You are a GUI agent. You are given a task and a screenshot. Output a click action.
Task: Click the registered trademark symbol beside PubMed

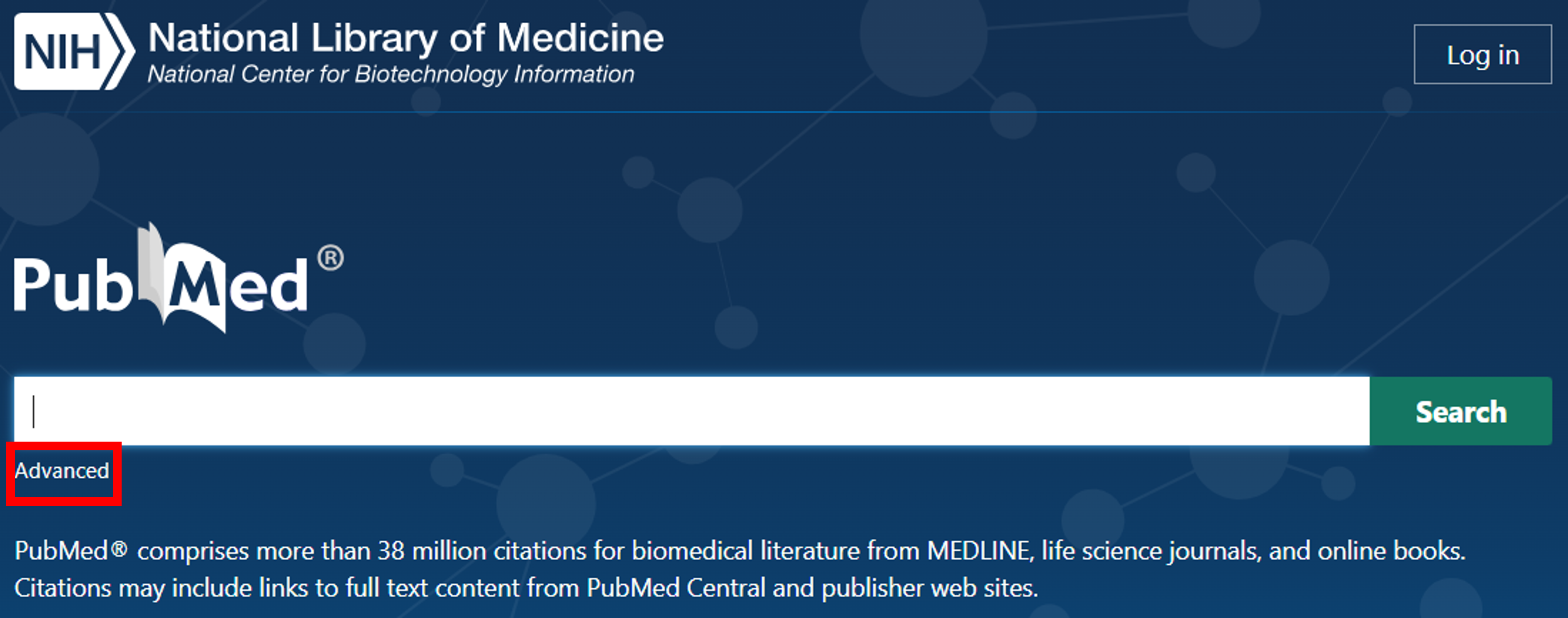330,258
